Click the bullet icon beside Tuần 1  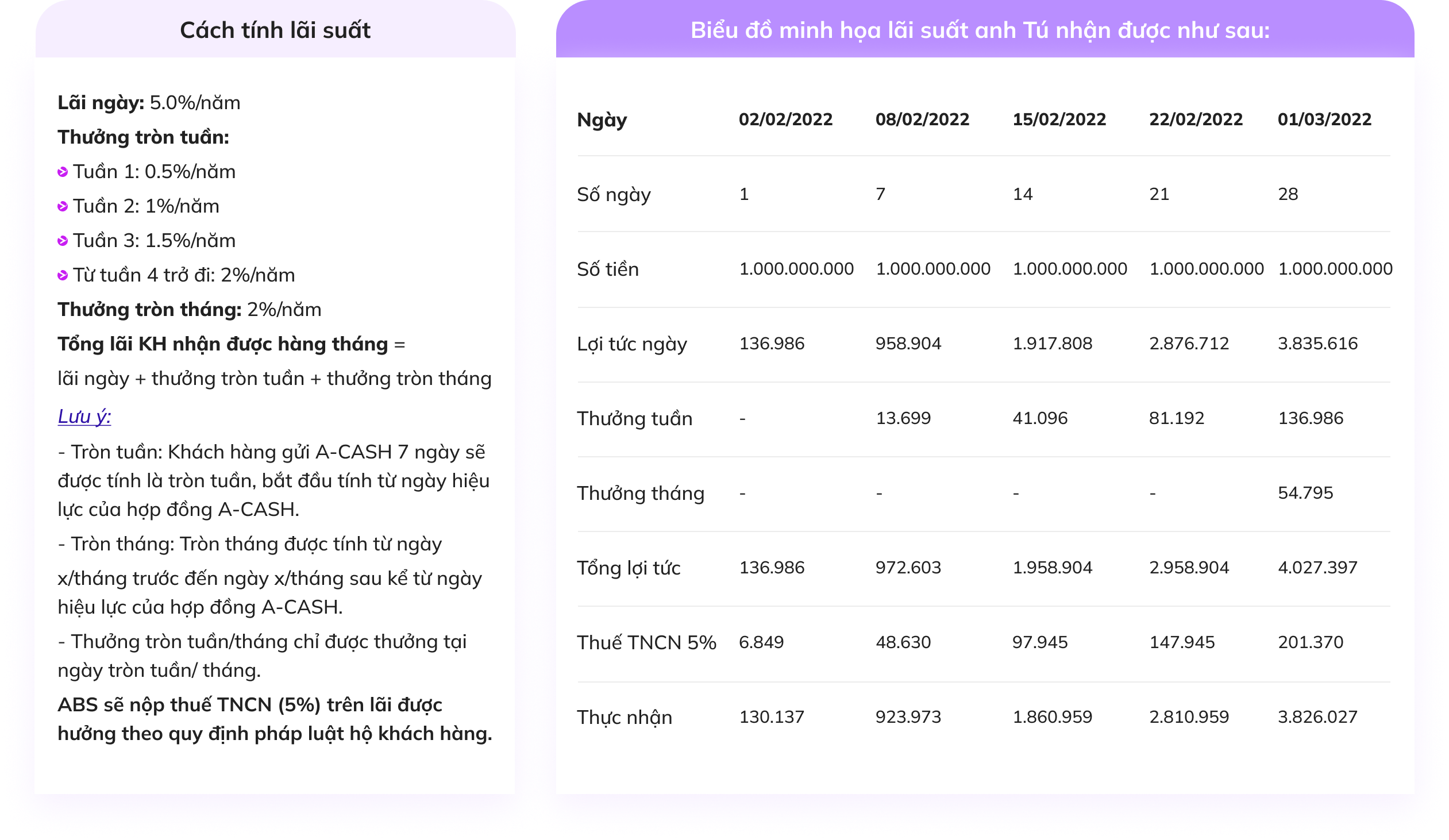point(63,172)
